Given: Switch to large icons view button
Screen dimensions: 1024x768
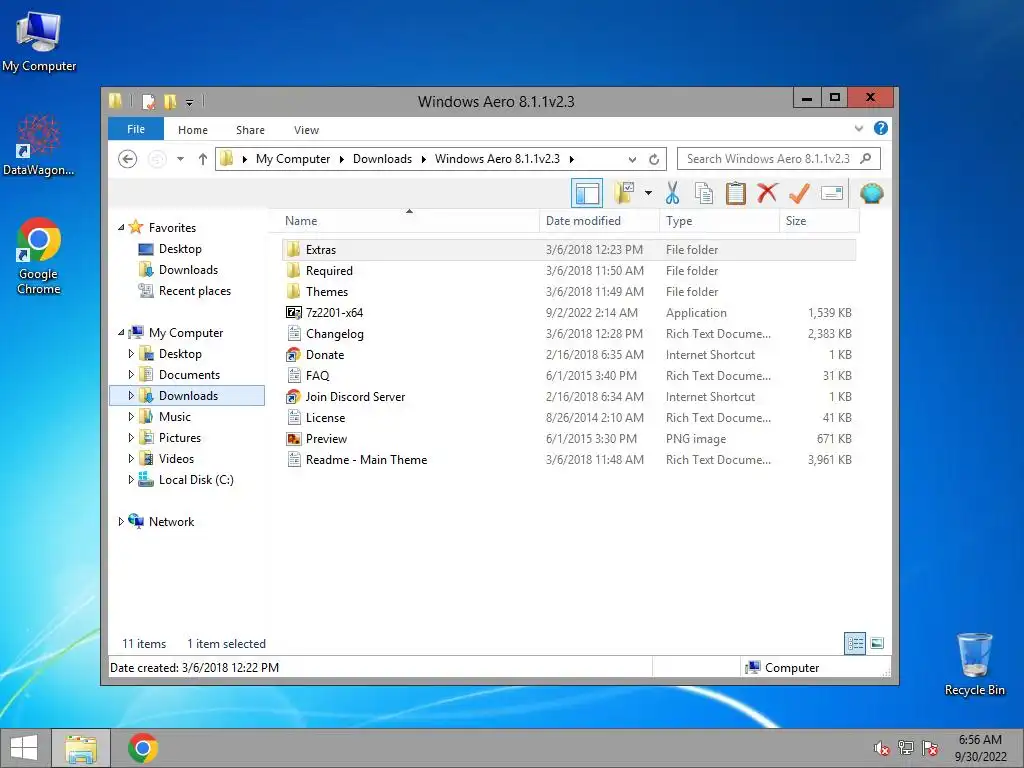Looking at the screenshot, I should click(x=877, y=644).
